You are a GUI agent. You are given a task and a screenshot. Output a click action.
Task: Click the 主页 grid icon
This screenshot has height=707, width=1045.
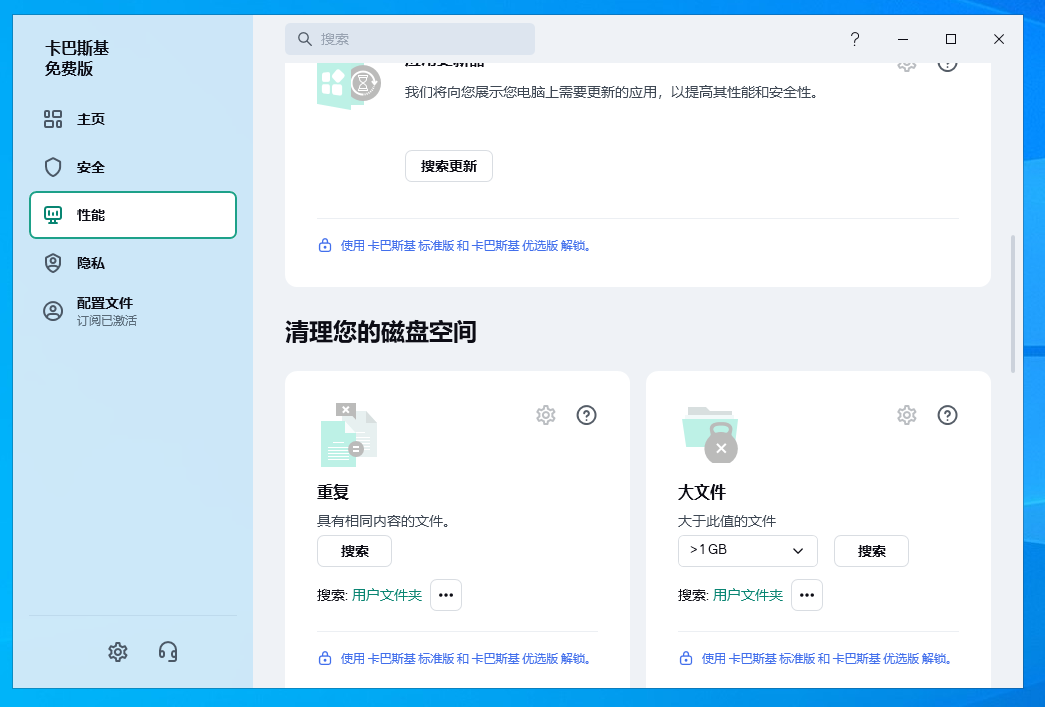(x=53, y=119)
